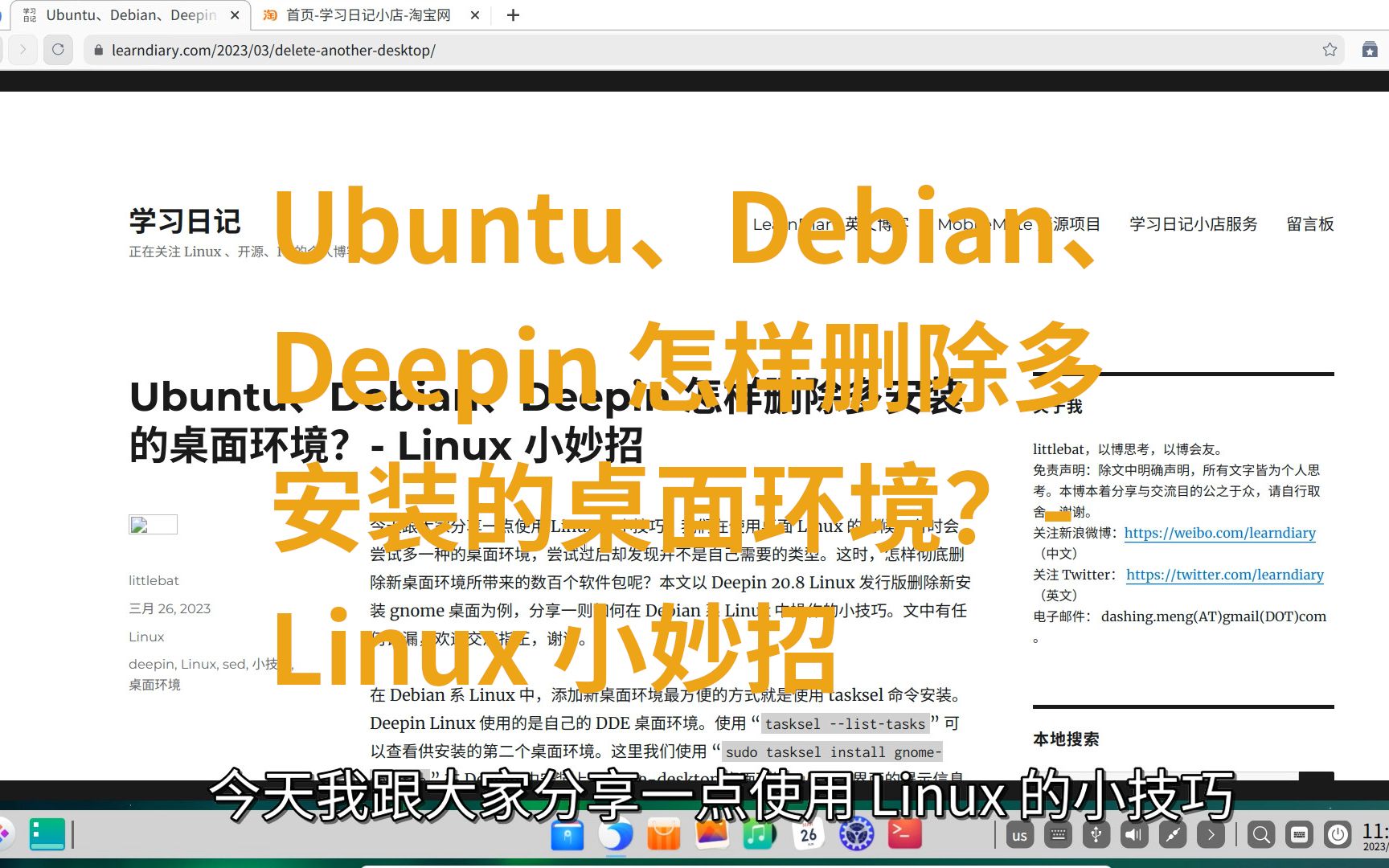1389x868 pixels.
Task: Bookmark this page with the star icon
Action: 1330,50
